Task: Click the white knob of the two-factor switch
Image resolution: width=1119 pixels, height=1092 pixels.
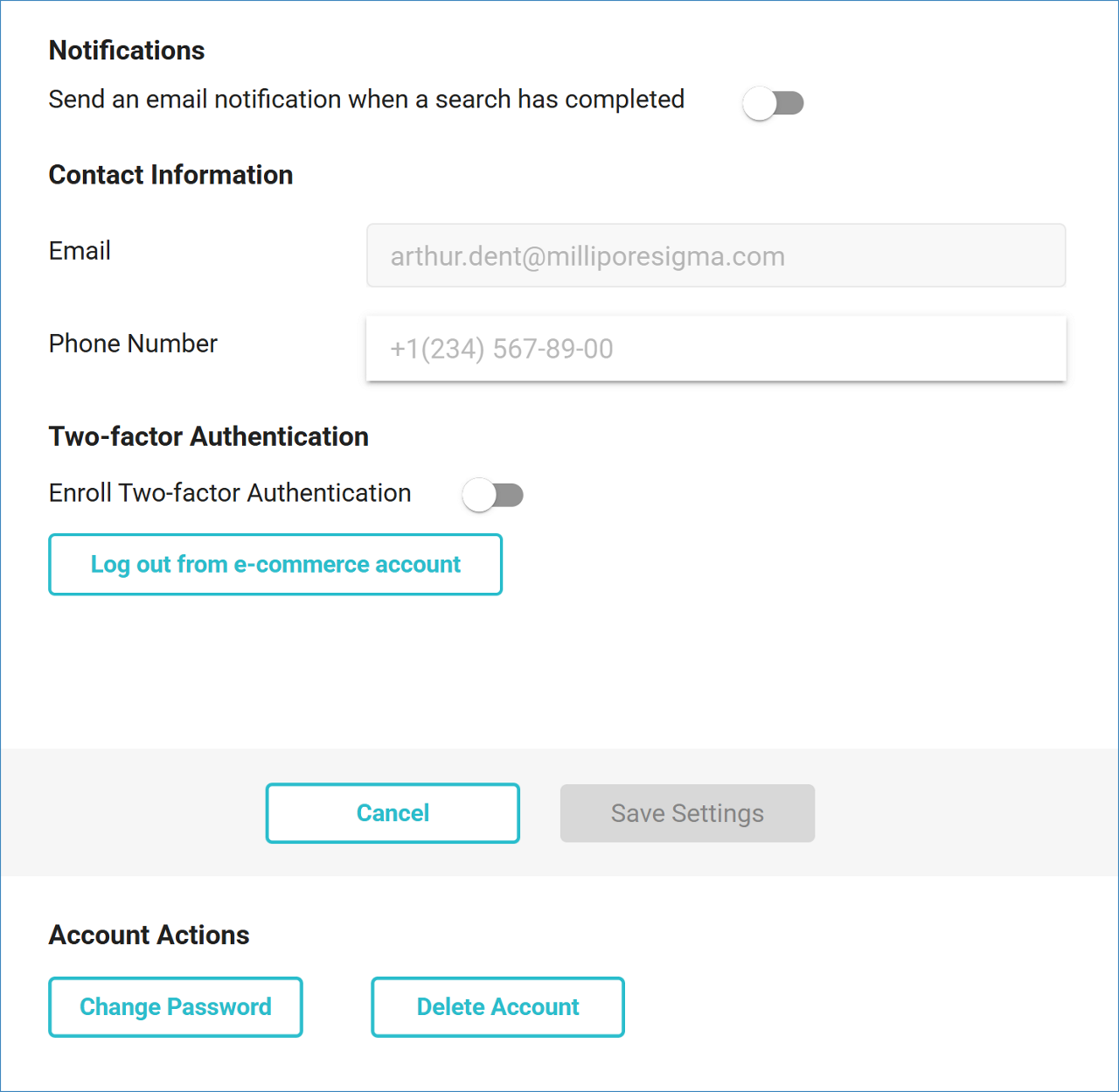Action: 479,495
